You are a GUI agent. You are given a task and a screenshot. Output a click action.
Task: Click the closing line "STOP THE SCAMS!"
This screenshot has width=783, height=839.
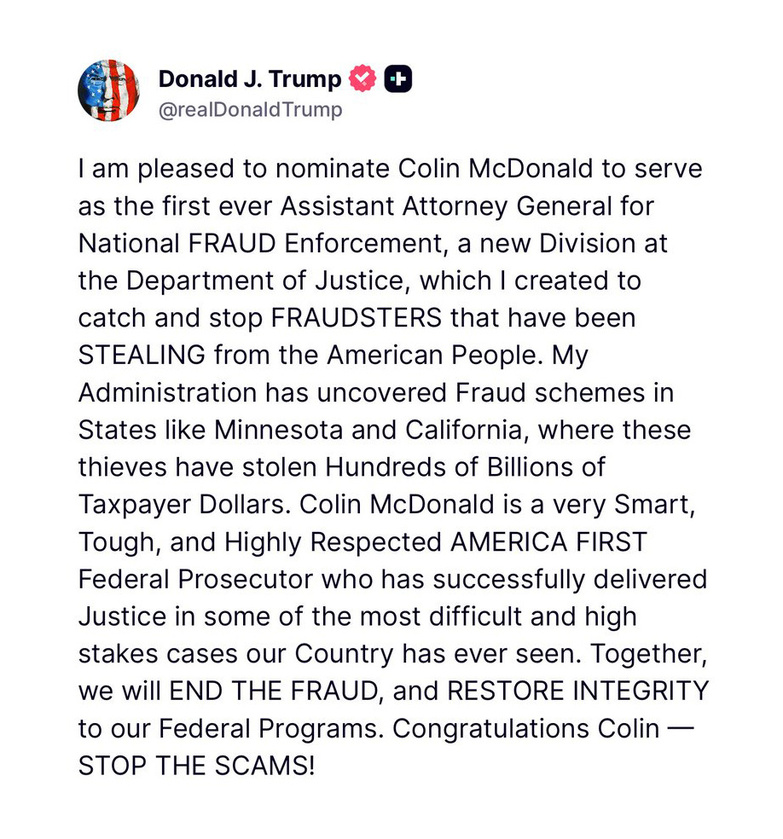pos(196,765)
